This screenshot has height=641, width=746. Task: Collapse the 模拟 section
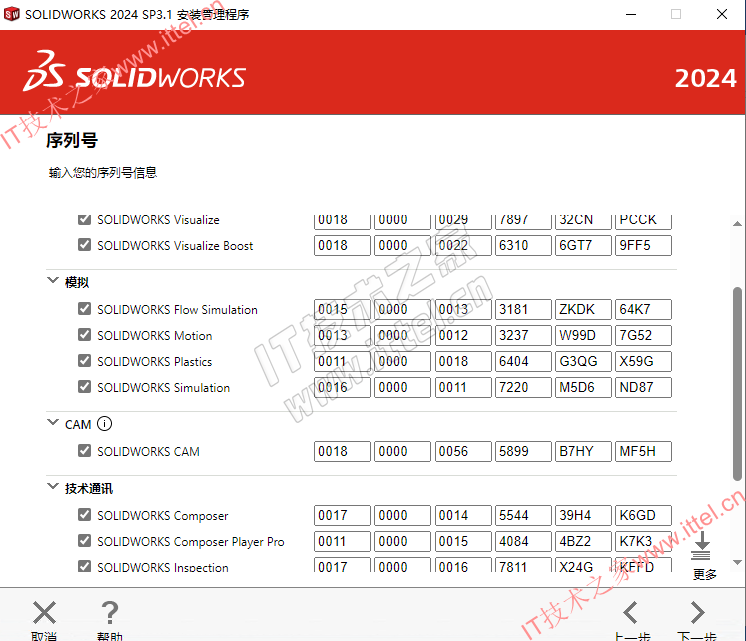[53, 280]
